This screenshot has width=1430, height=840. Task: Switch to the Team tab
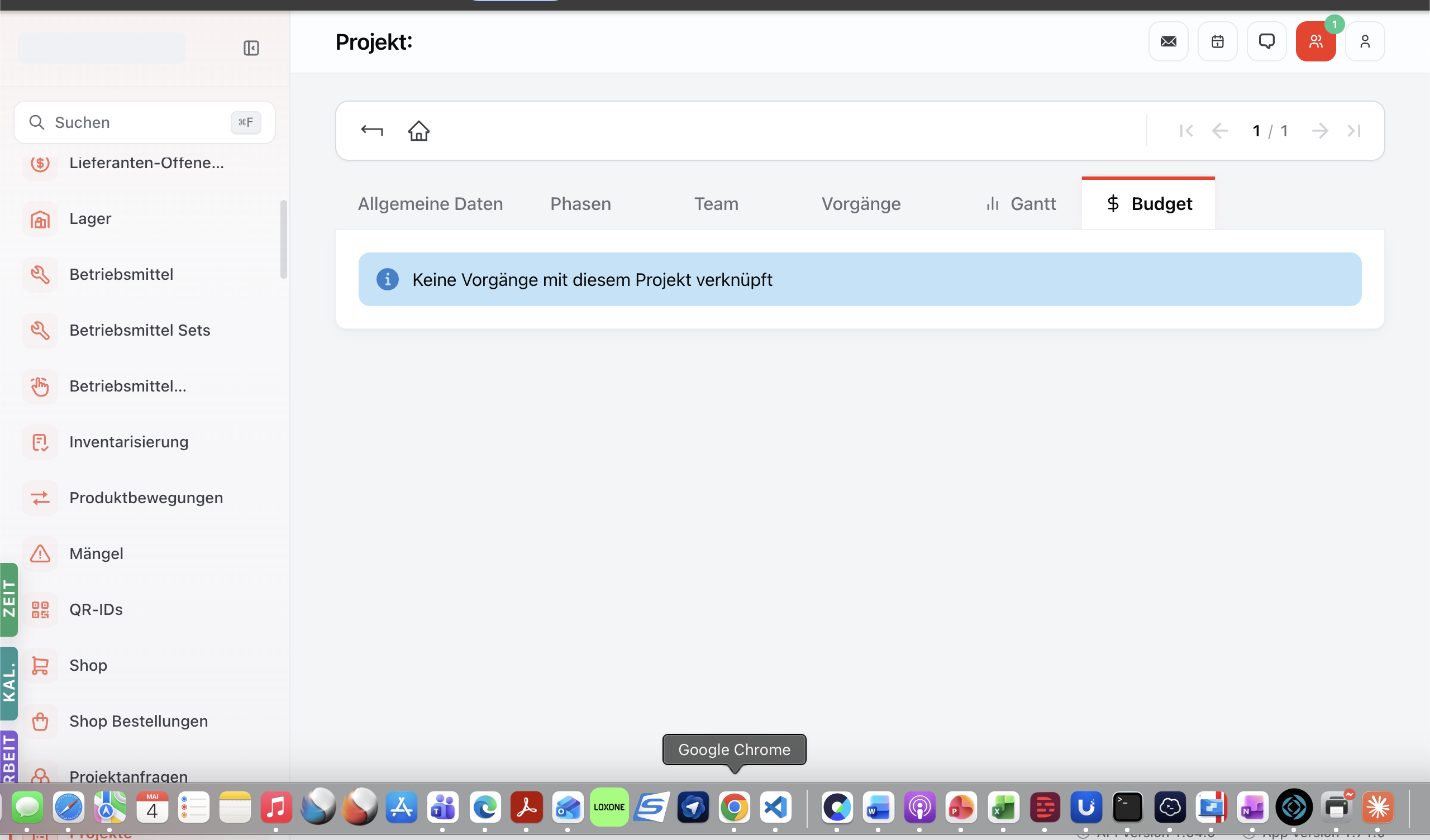pyautogui.click(x=716, y=204)
